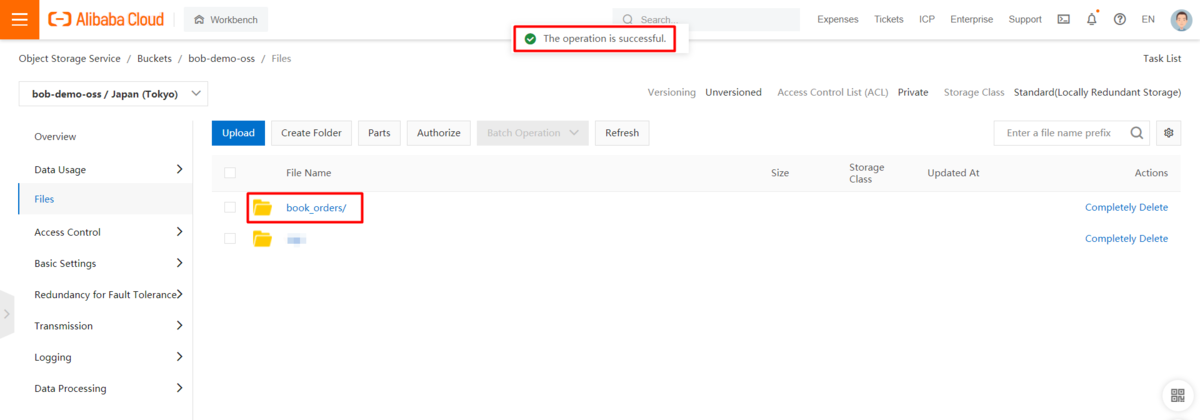Click the Storage Class column header
This screenshot has width=1200, height=420.
pyautogui.click(x=867, y=173)
